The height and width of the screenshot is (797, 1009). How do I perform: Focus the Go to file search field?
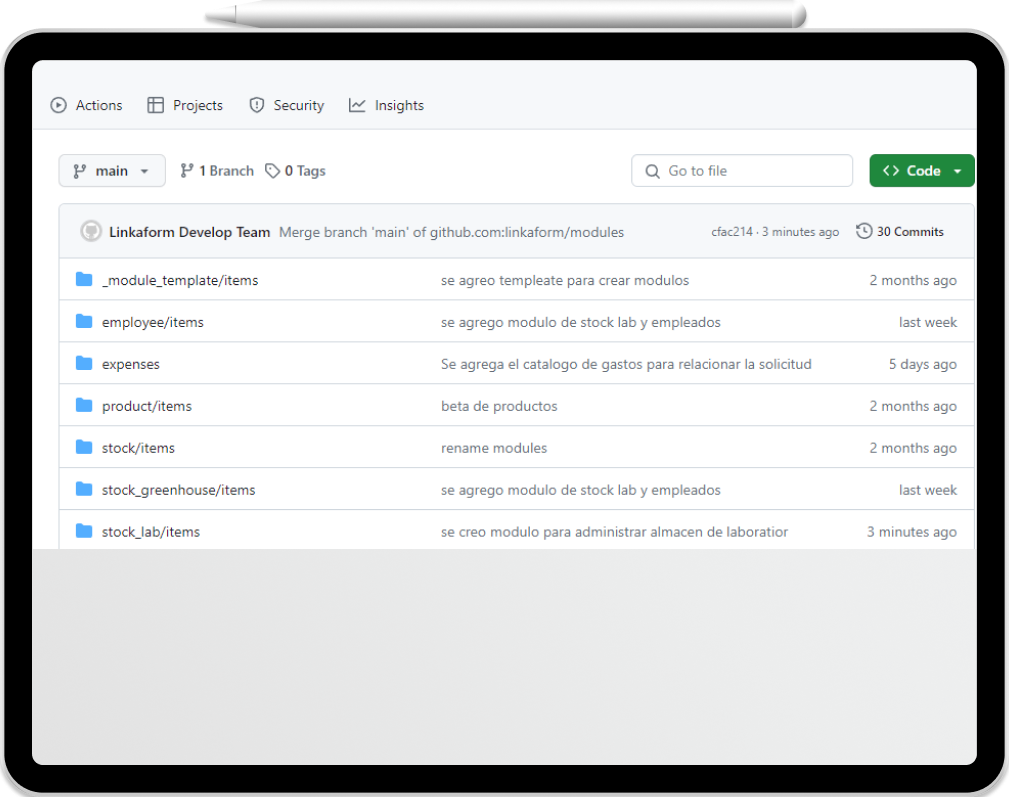742,170
